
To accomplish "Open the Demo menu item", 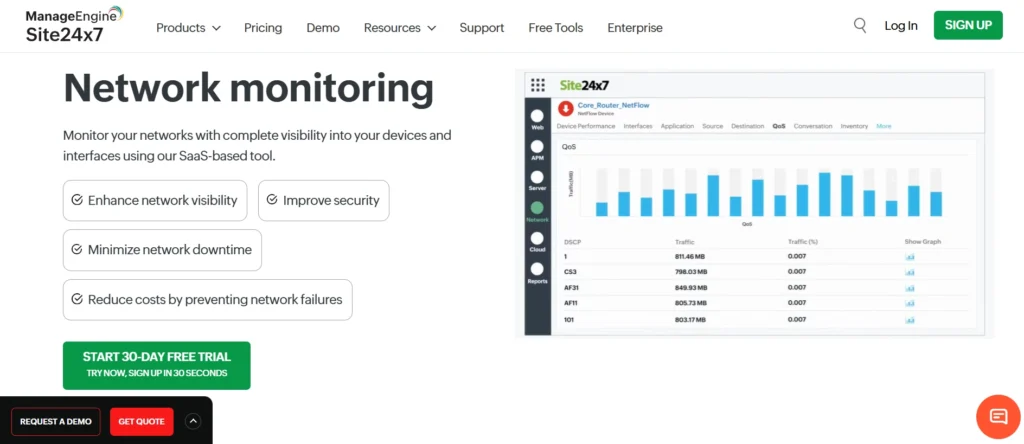I will click(323, 27).
